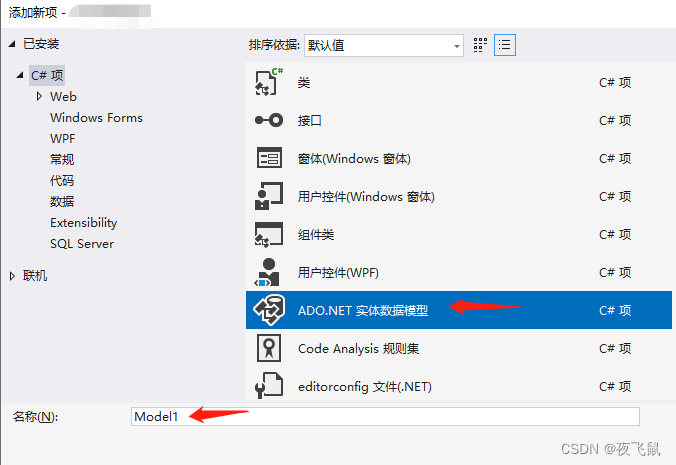Select the Windows Forms category
Image resolution: width=676 pixels, height=465 pixels.
pyautogui.click(x=96, y=118)
